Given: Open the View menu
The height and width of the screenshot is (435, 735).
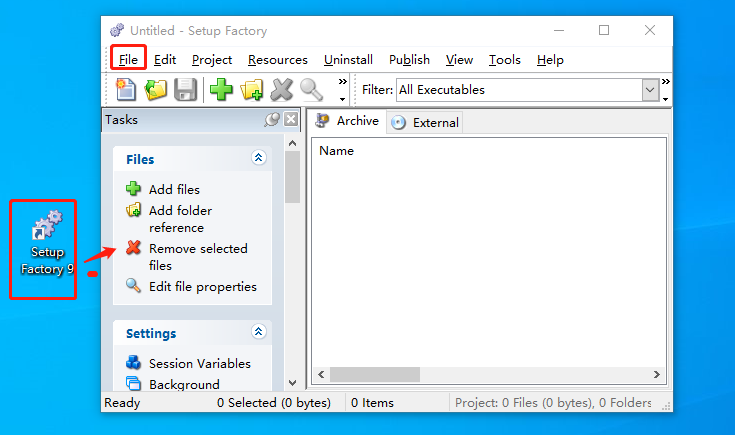Looking at the screenshot, I should click(x=459, y=60).
